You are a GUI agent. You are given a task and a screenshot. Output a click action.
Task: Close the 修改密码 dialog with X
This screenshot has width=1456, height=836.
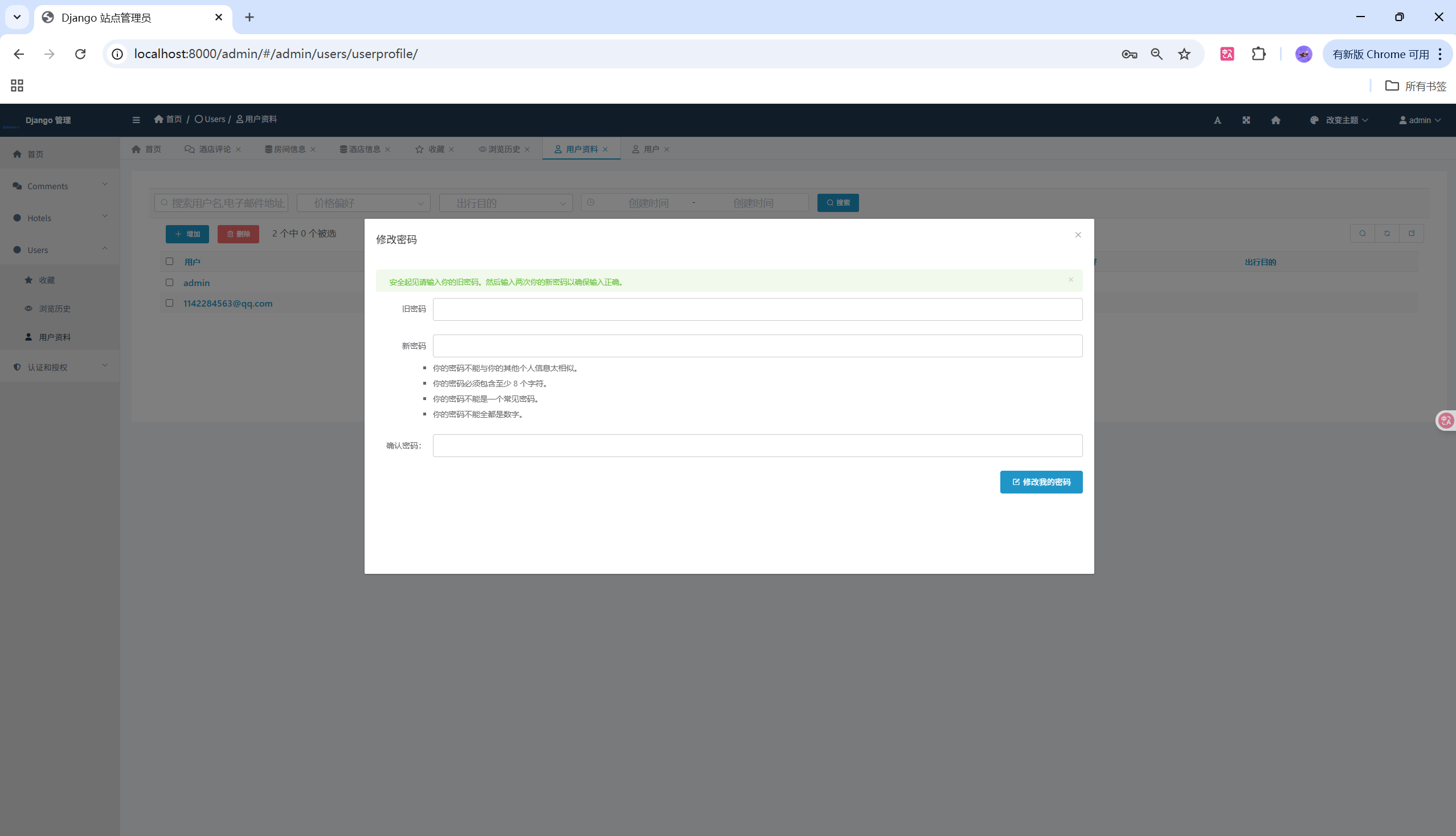tap(1078, 235)
